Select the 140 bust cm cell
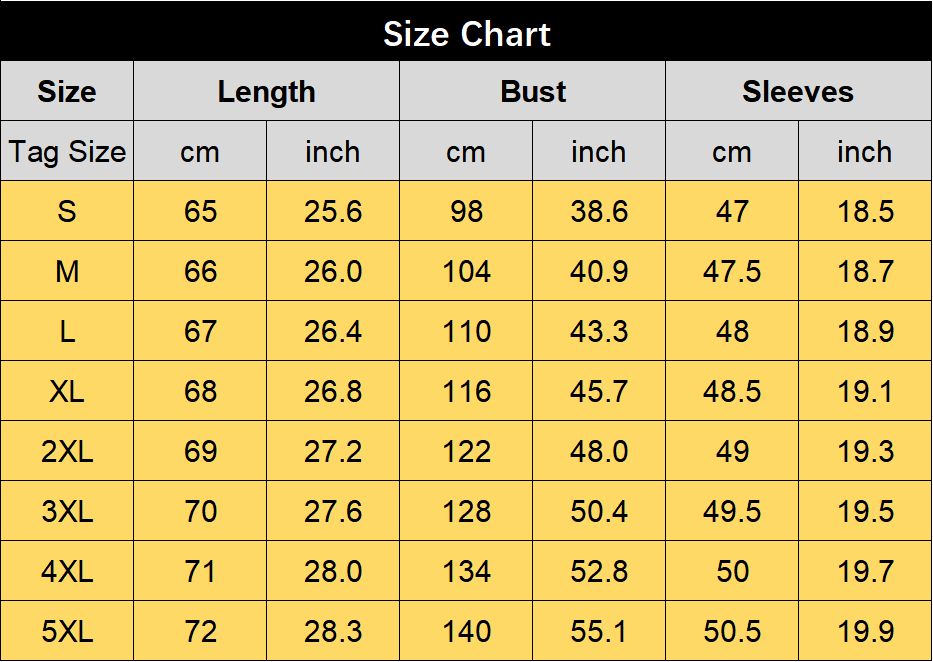933x662 pixels. [x=466, y=631]
